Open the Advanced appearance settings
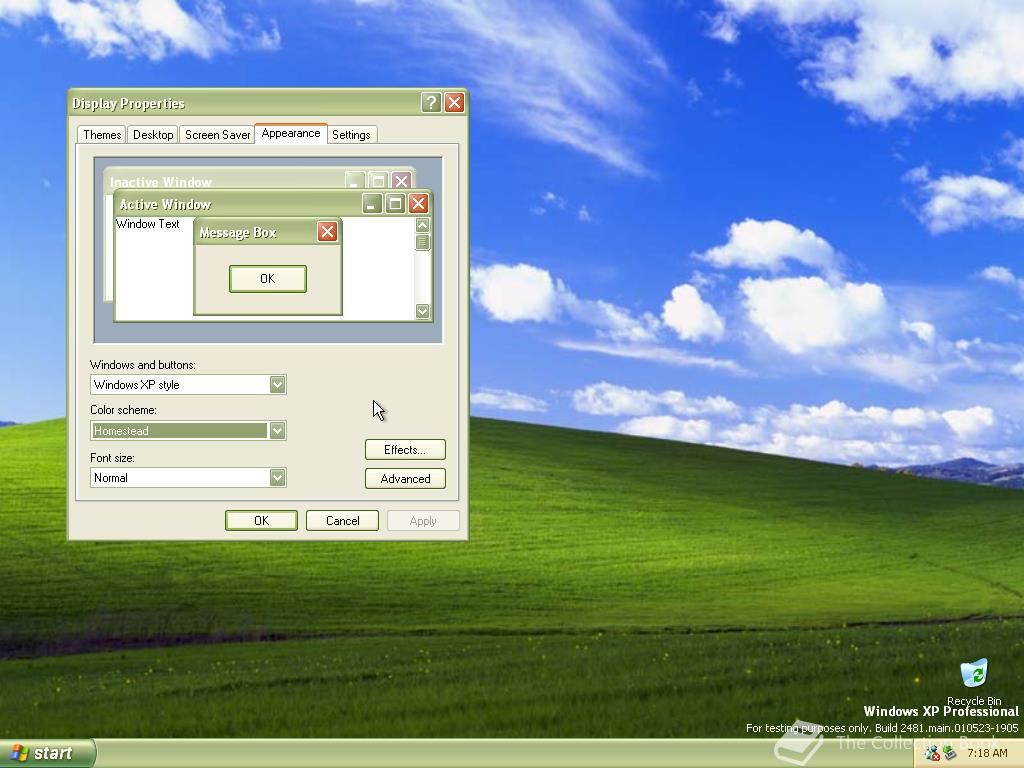Screen dimensions: 1024x768 (x=405, y=479)
